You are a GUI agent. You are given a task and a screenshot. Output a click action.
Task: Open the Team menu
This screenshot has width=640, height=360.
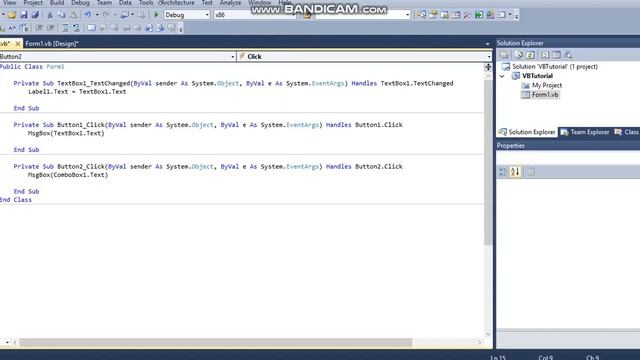pyautogui.click(x=104, y=3)
